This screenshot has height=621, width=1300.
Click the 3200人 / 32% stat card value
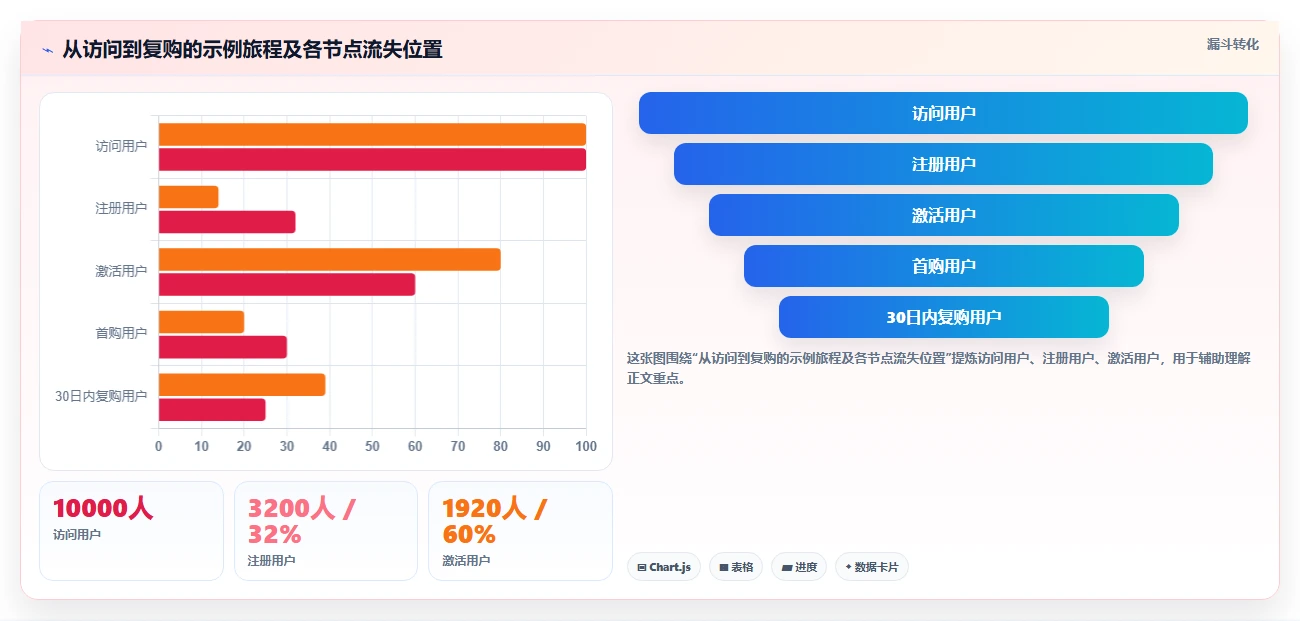pyautogui.click(x=301, y=521)
